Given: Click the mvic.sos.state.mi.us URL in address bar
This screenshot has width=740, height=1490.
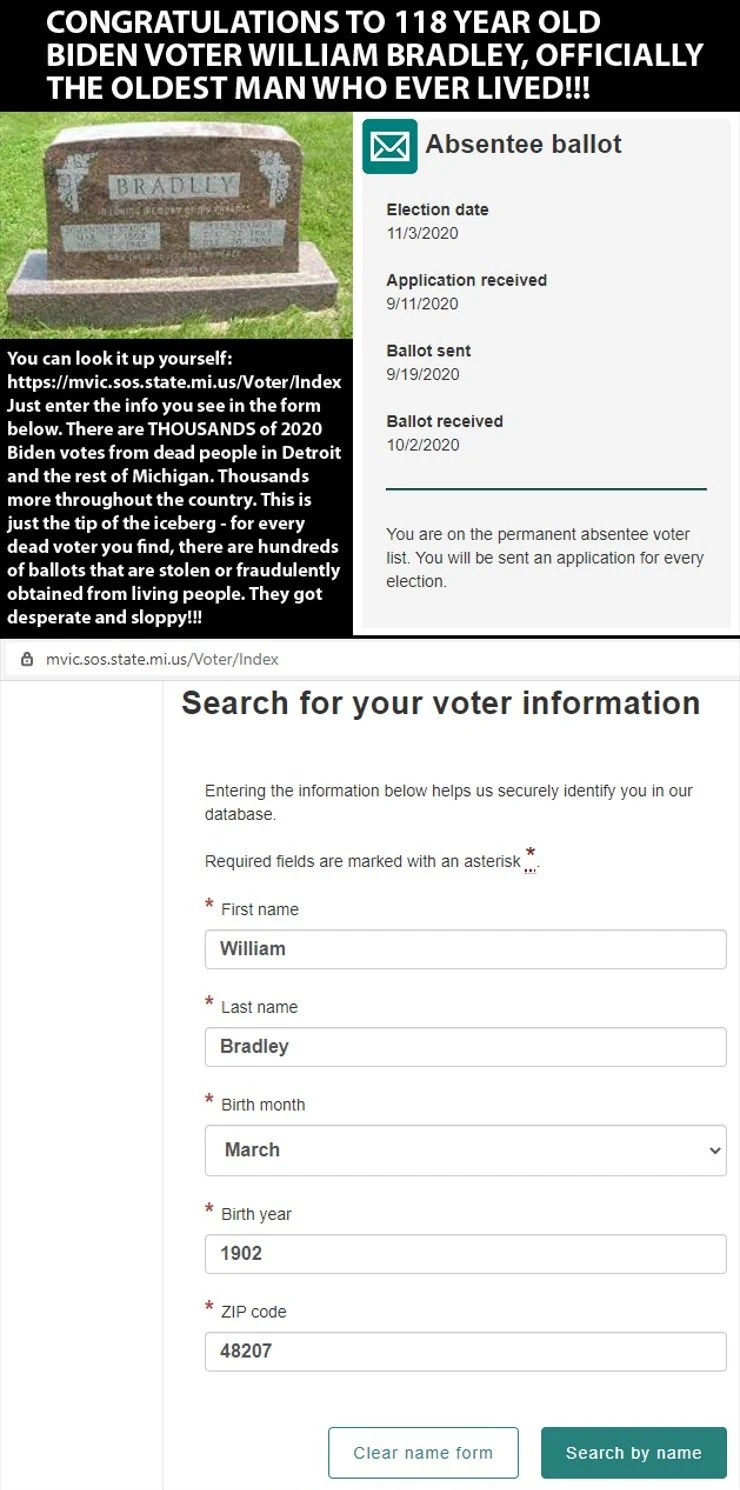Looking at the screenshot, I should (162, 660).
